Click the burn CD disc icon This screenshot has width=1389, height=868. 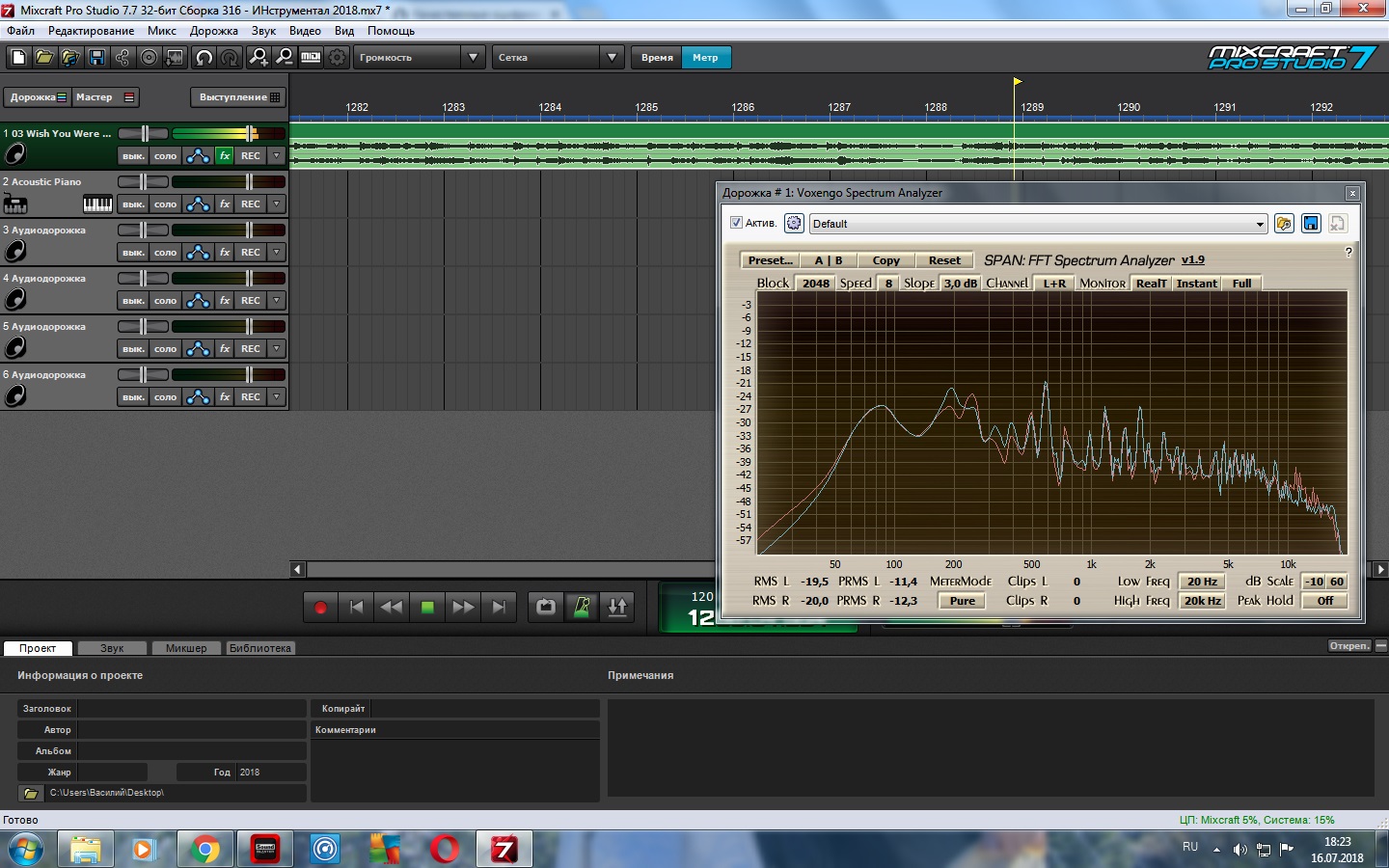pos(149,58)
